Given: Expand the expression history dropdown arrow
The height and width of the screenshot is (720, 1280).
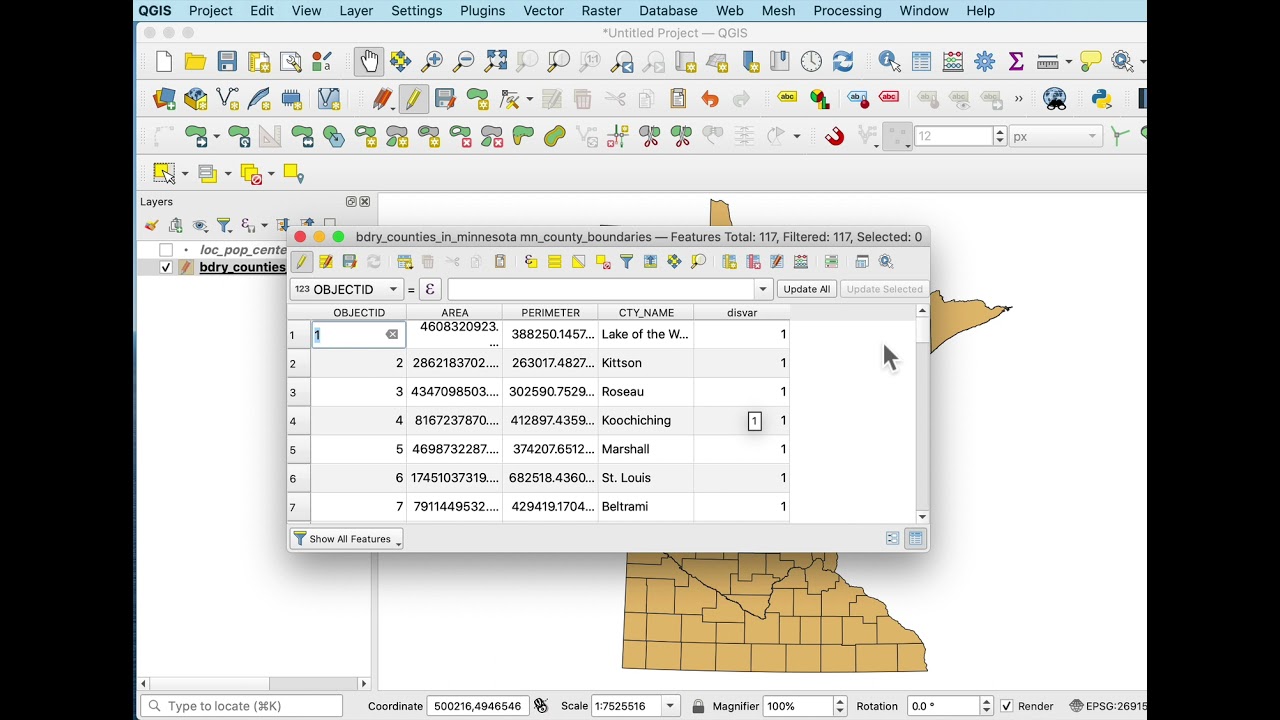Looking at the screenshot, I should 763,289.
